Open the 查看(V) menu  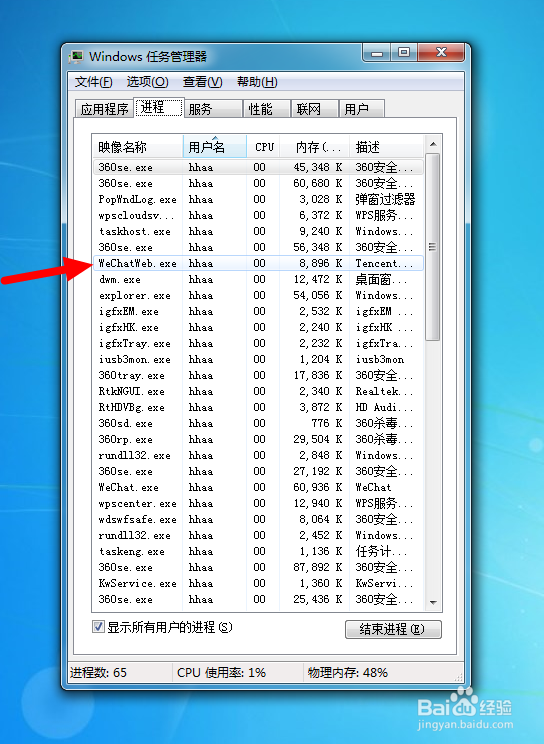[202, 82]
